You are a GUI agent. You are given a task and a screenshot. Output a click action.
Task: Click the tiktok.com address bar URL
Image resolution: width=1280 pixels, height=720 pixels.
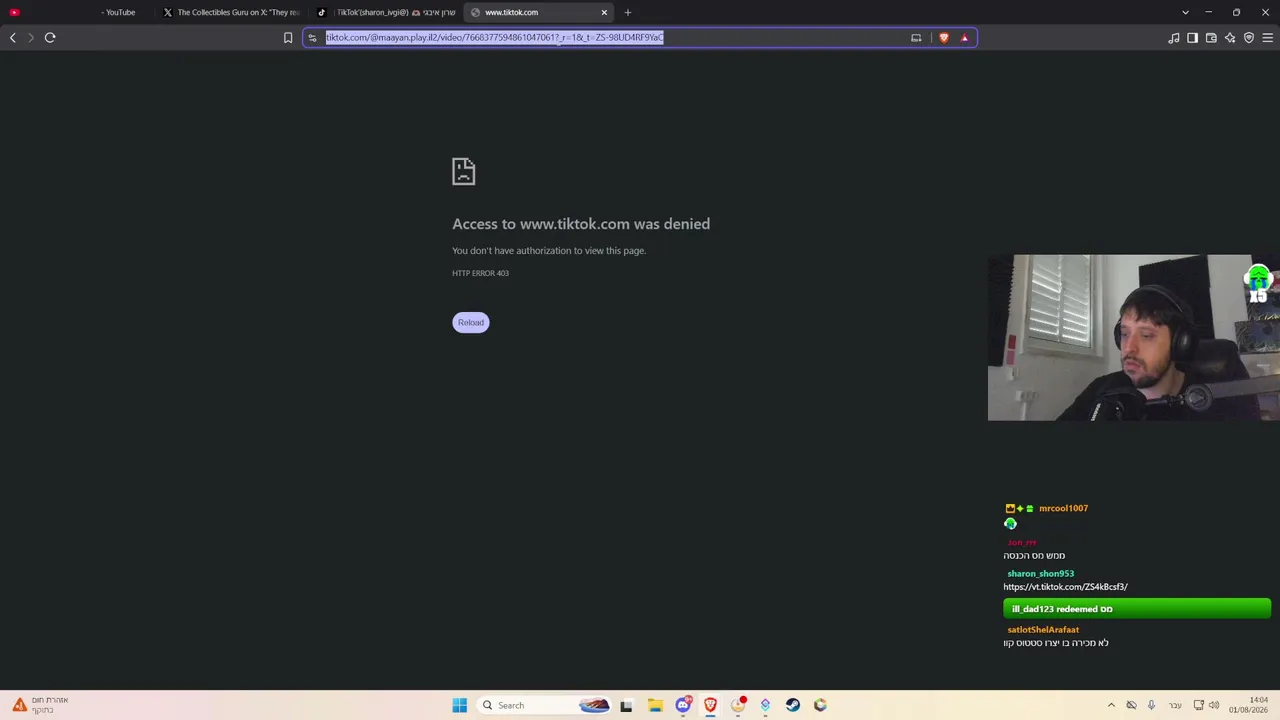494,38
